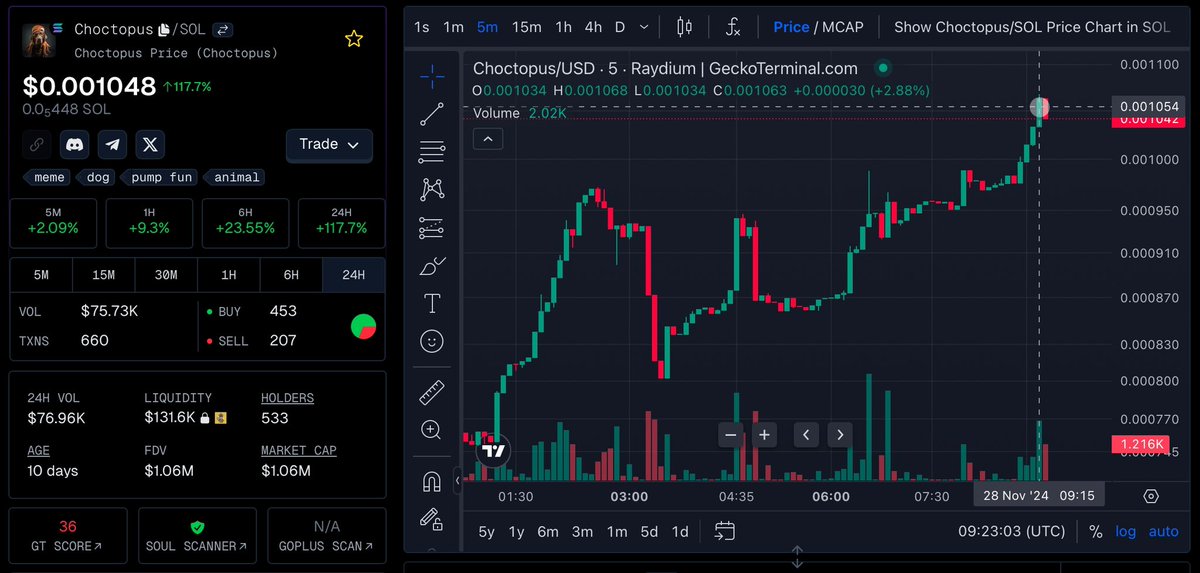
Task: Activate the zoom in magnifier tool
Action: point(432,430)
